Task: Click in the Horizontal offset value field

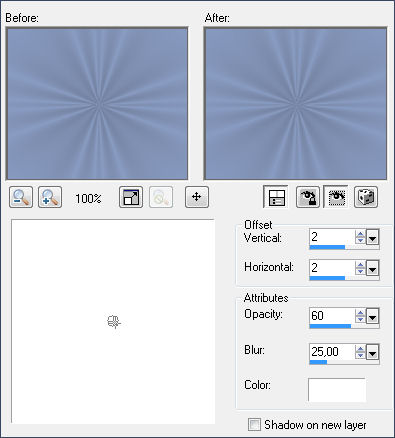Action: point(332,268)
